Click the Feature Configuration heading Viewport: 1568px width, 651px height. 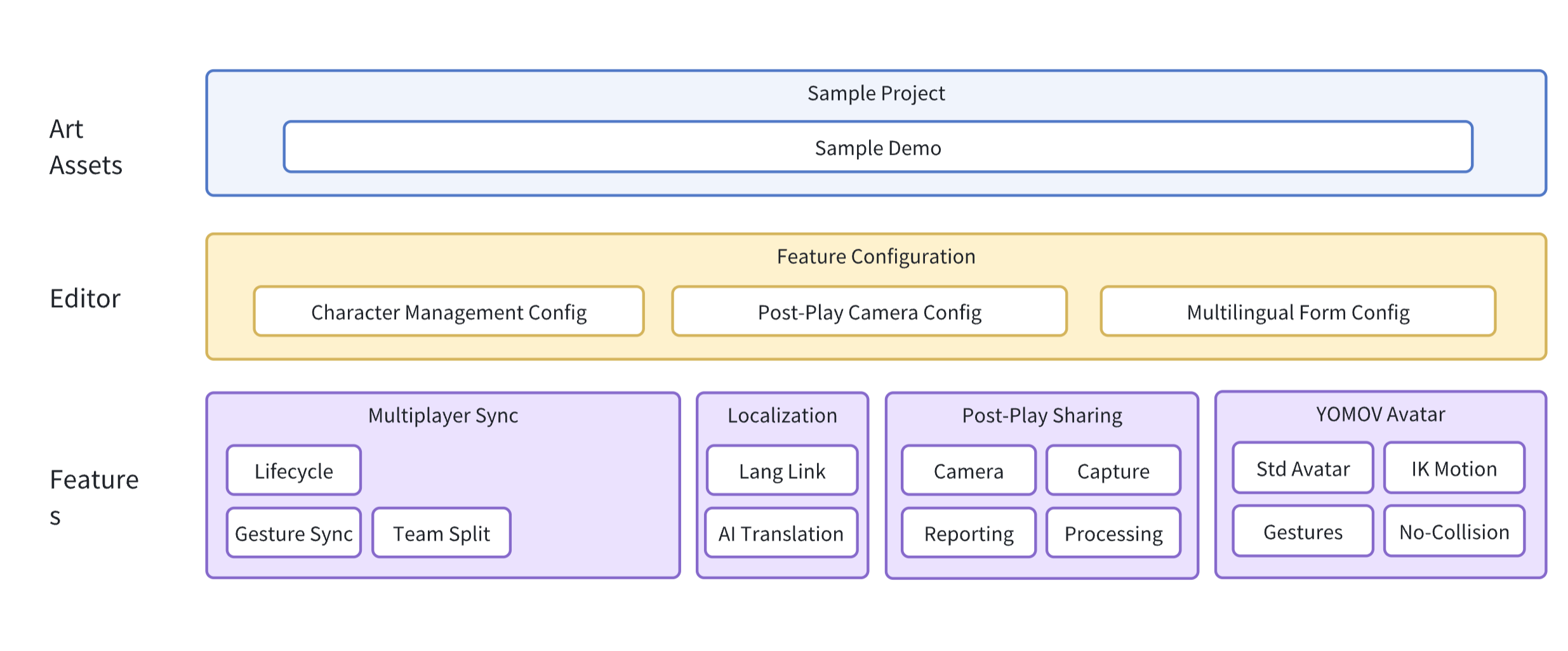[876, 256]
